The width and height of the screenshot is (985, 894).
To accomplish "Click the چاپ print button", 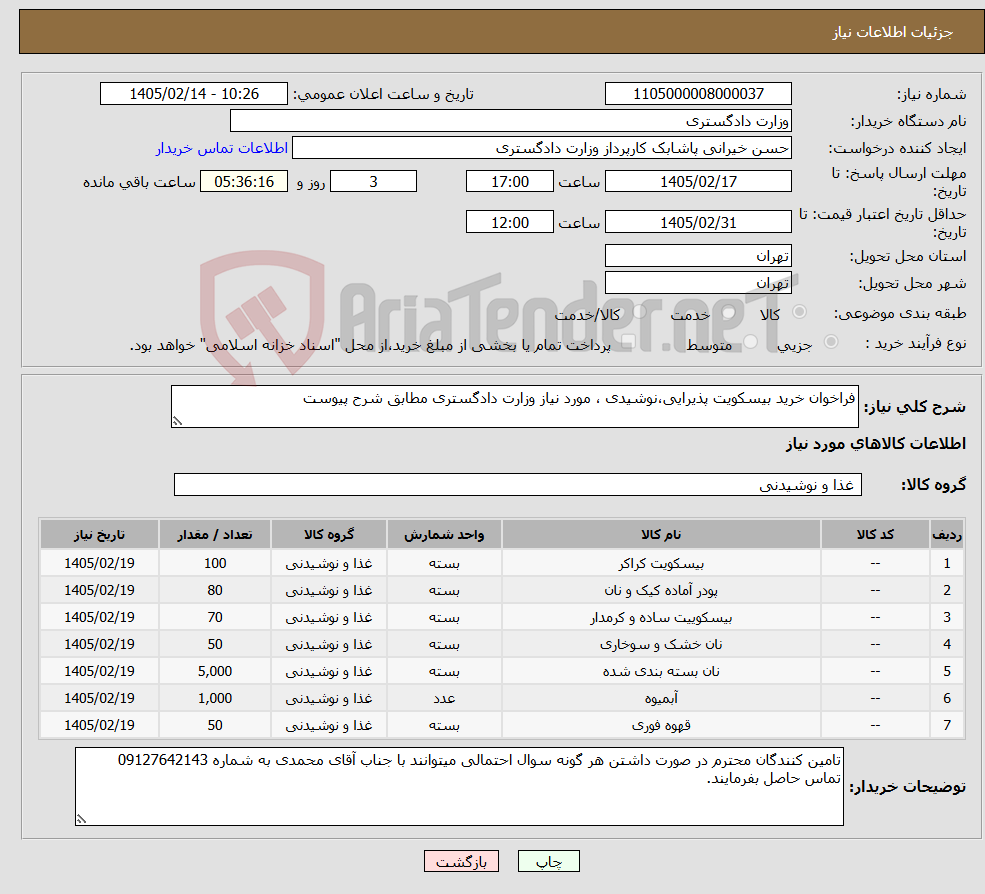I will point(548,861).
